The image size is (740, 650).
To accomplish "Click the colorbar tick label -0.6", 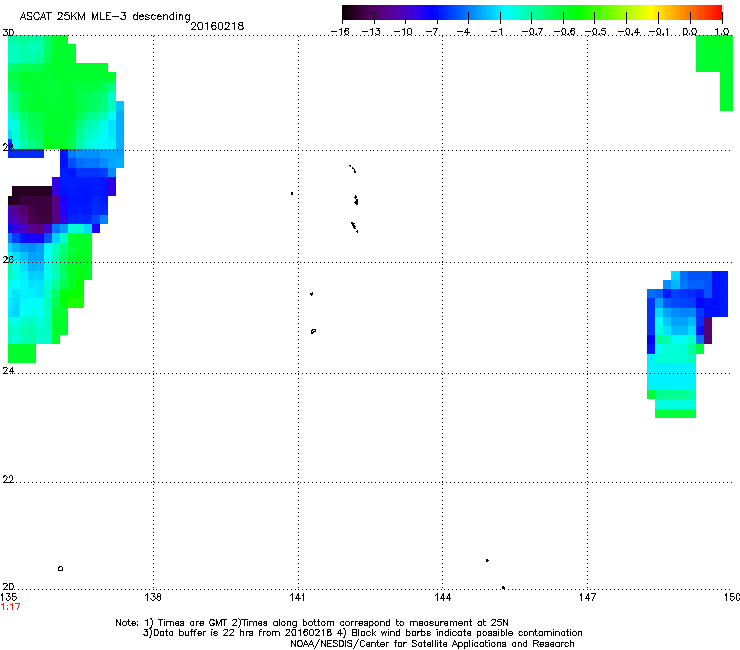I will pos(564,32).
